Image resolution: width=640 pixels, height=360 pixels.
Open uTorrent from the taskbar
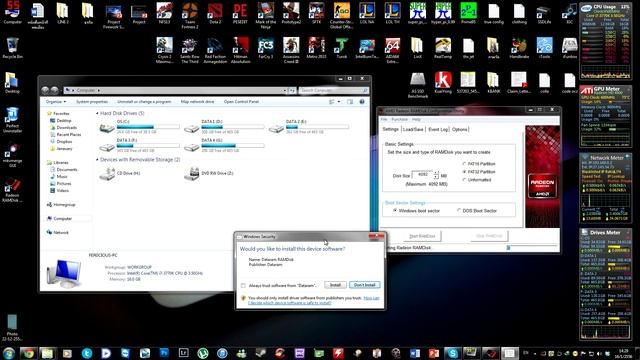pyautogui.click(x=203, y=353)
